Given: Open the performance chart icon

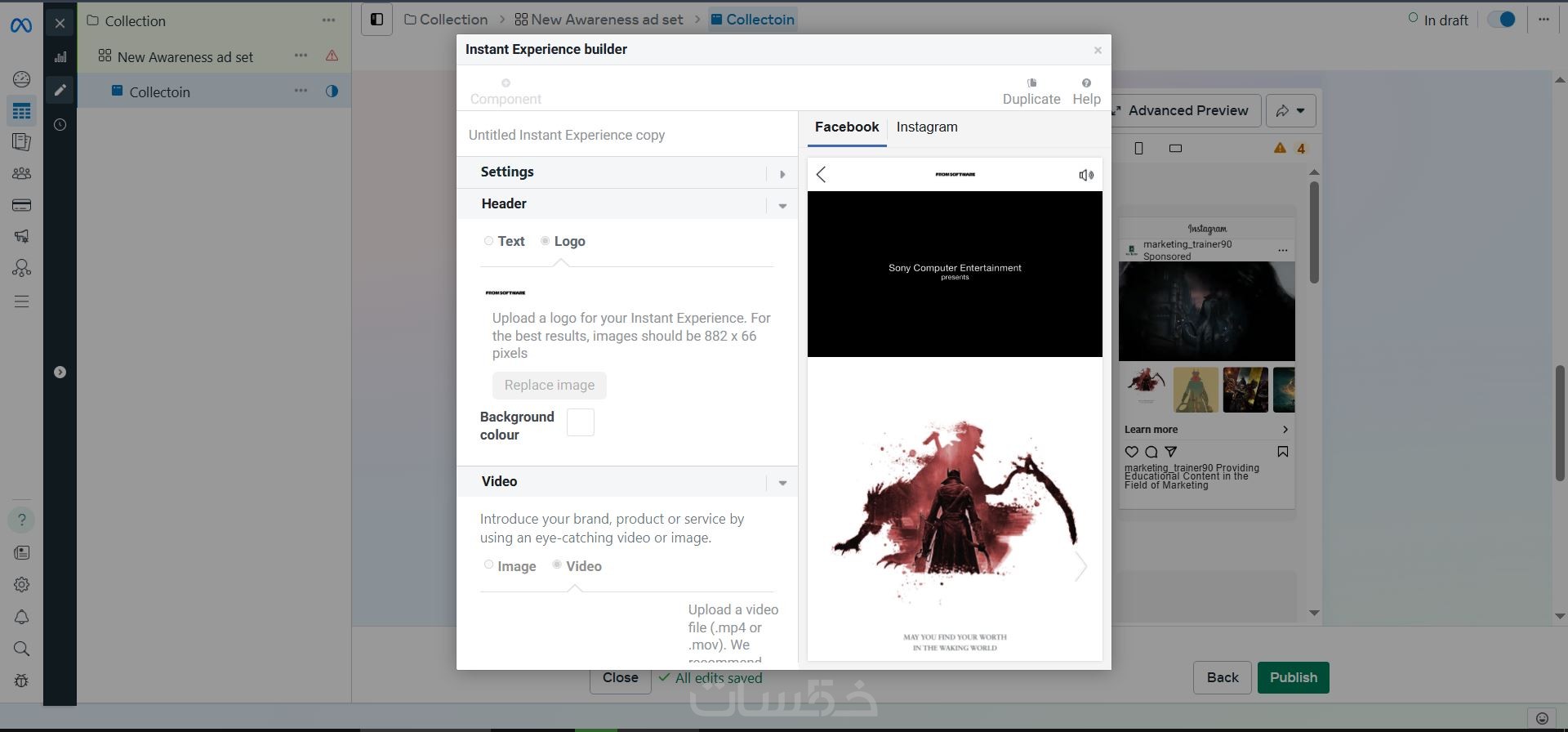Looking at the screenshot, I should point(60,56).
